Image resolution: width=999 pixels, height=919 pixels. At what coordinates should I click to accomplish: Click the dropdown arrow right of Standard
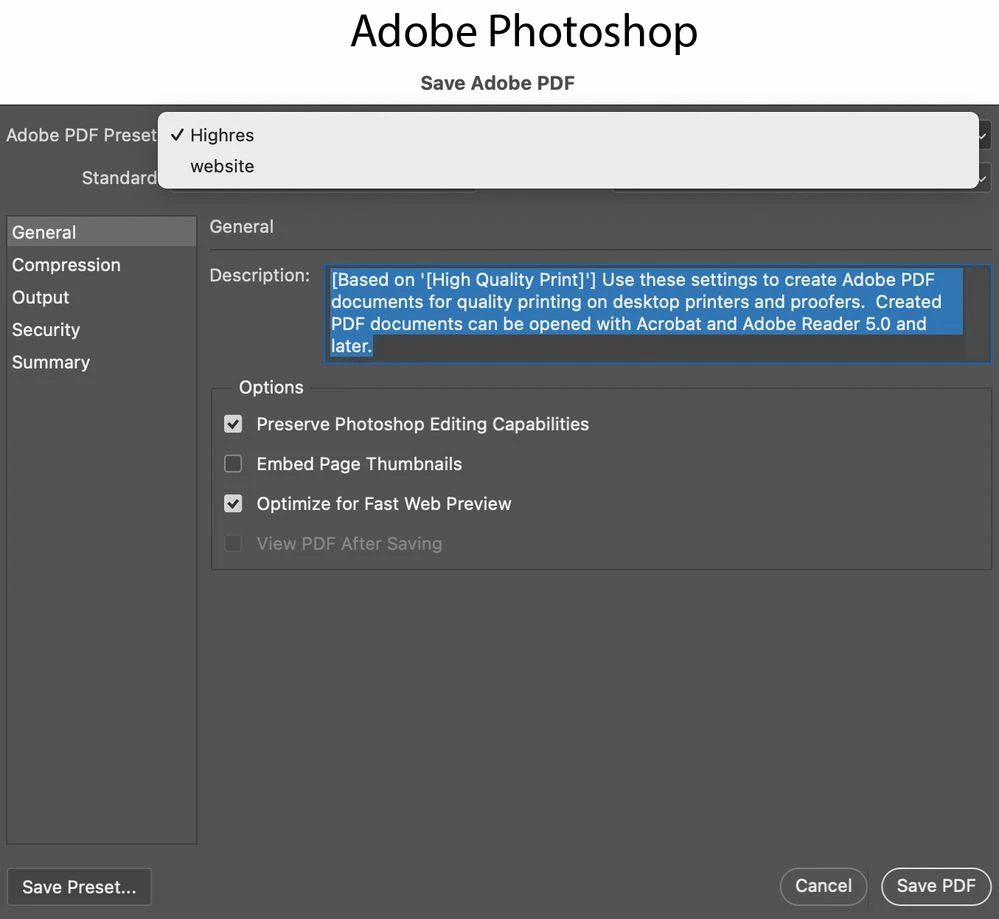pyautogui.click(x=984, y=178)
